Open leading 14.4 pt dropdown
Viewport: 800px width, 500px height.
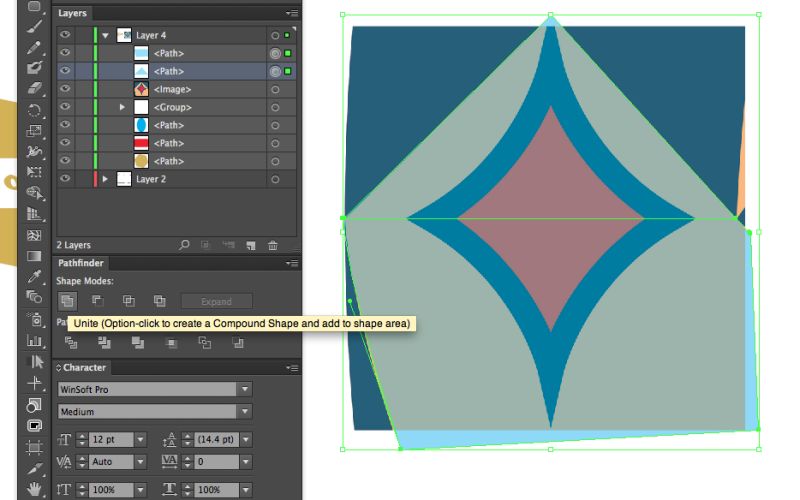[x=246, y=439]
